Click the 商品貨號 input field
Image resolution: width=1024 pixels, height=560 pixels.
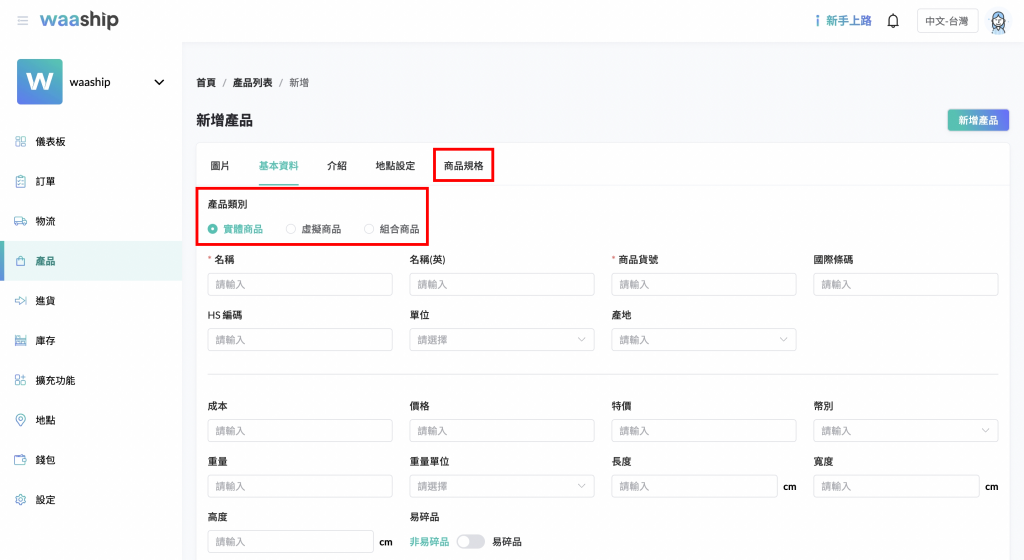click(703, 285)
